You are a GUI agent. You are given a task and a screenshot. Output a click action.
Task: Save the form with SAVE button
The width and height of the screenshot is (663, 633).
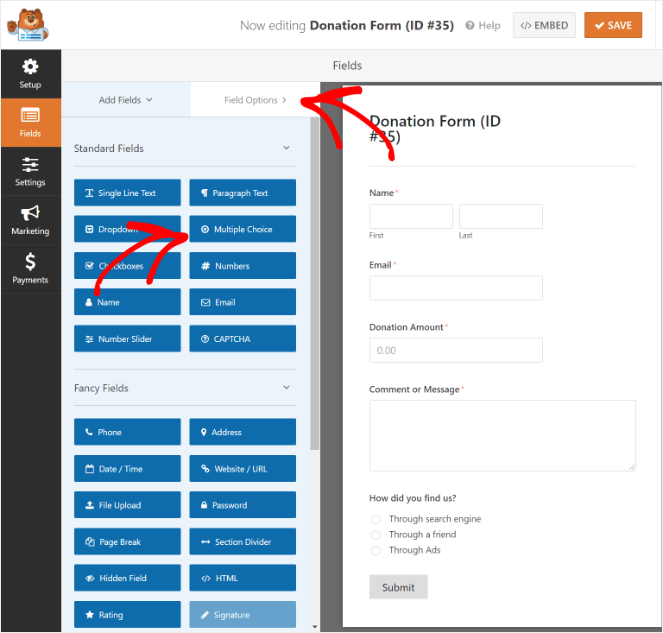[x=613, y=25]
